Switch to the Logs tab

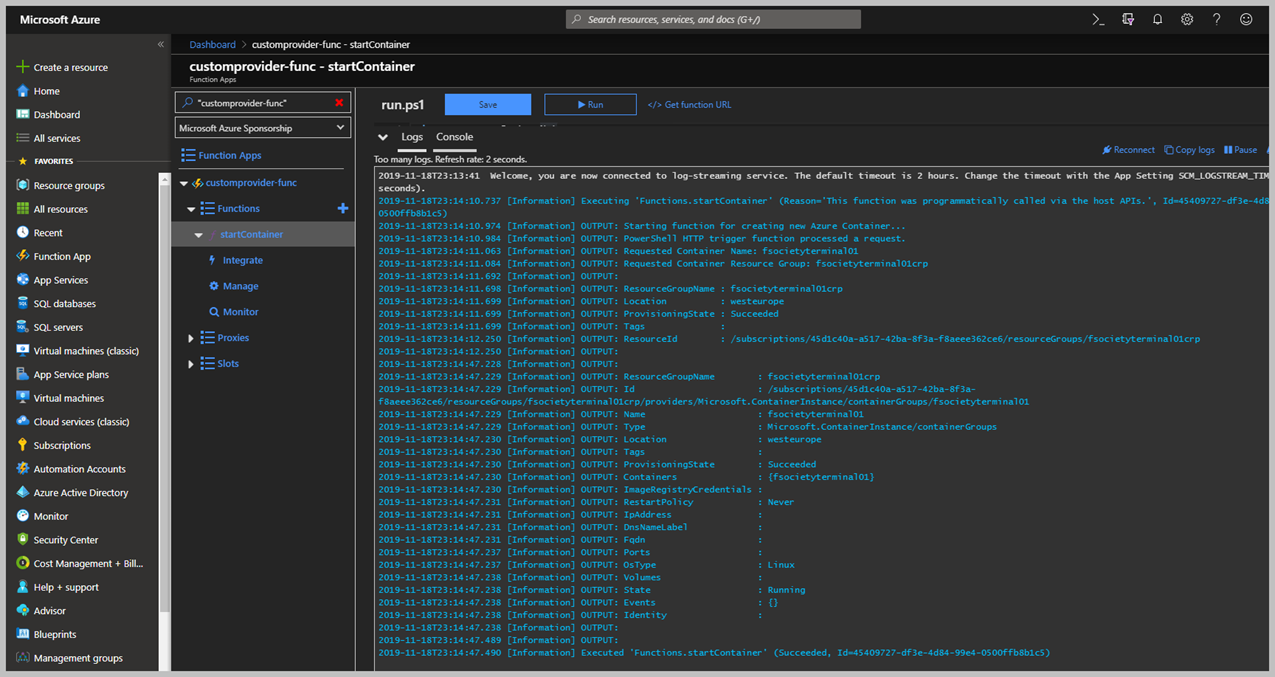point(412,137)
